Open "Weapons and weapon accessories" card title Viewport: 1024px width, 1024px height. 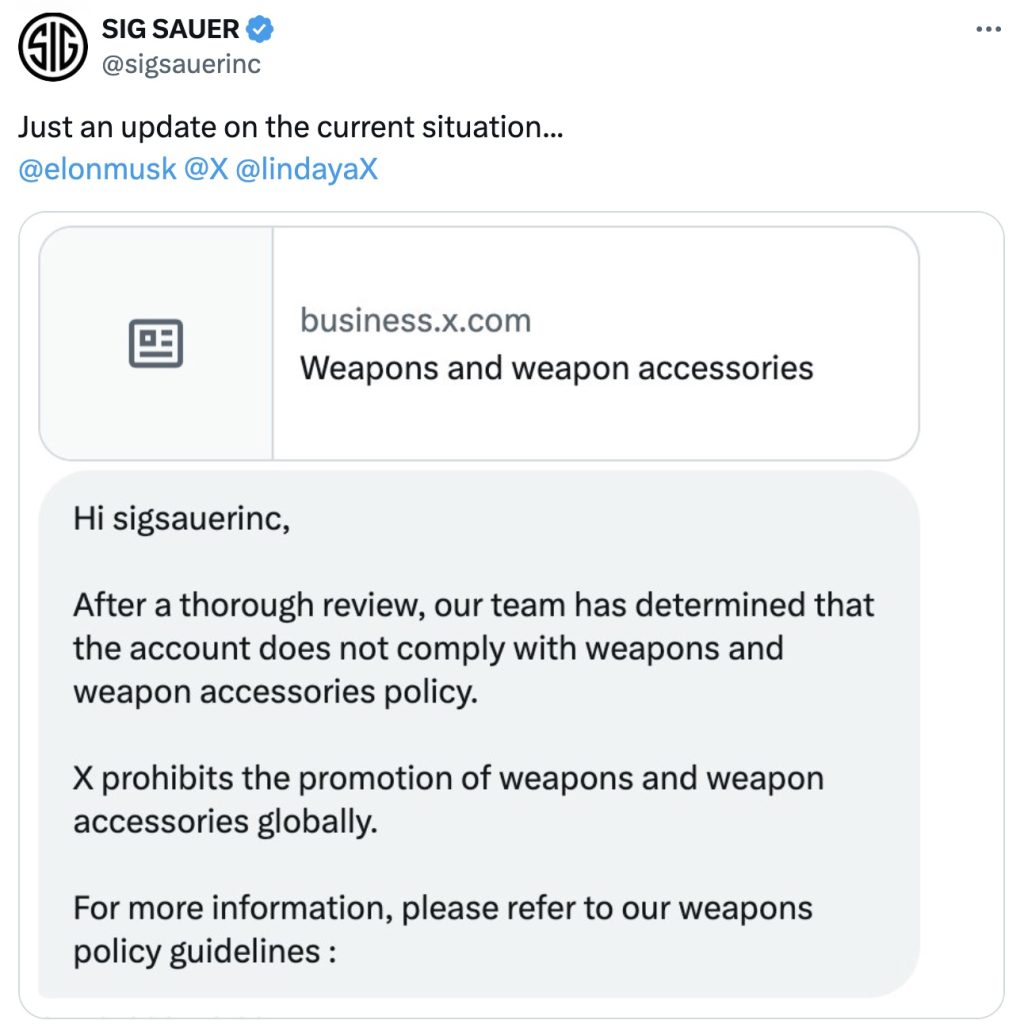[x=556, y=368]
